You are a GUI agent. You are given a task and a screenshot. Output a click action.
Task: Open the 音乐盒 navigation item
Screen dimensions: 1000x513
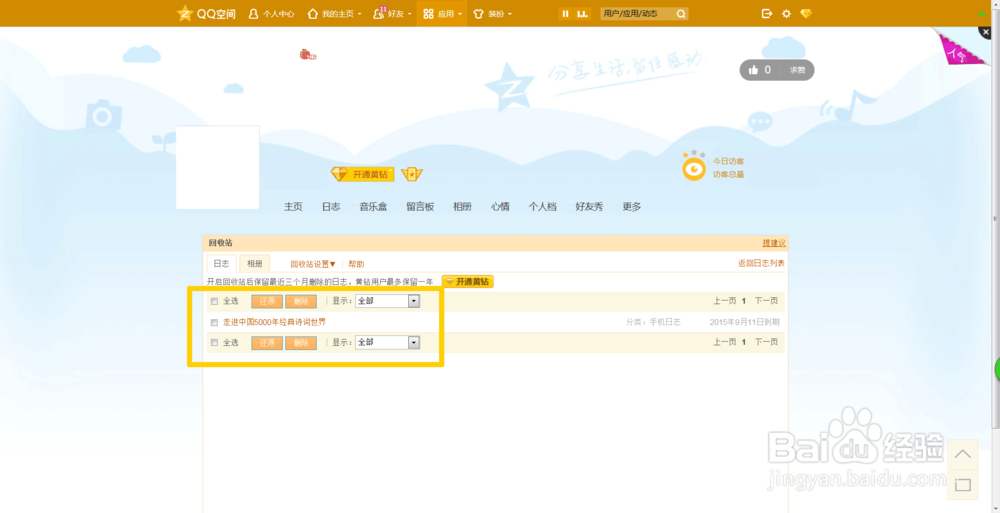pos(373,207)
